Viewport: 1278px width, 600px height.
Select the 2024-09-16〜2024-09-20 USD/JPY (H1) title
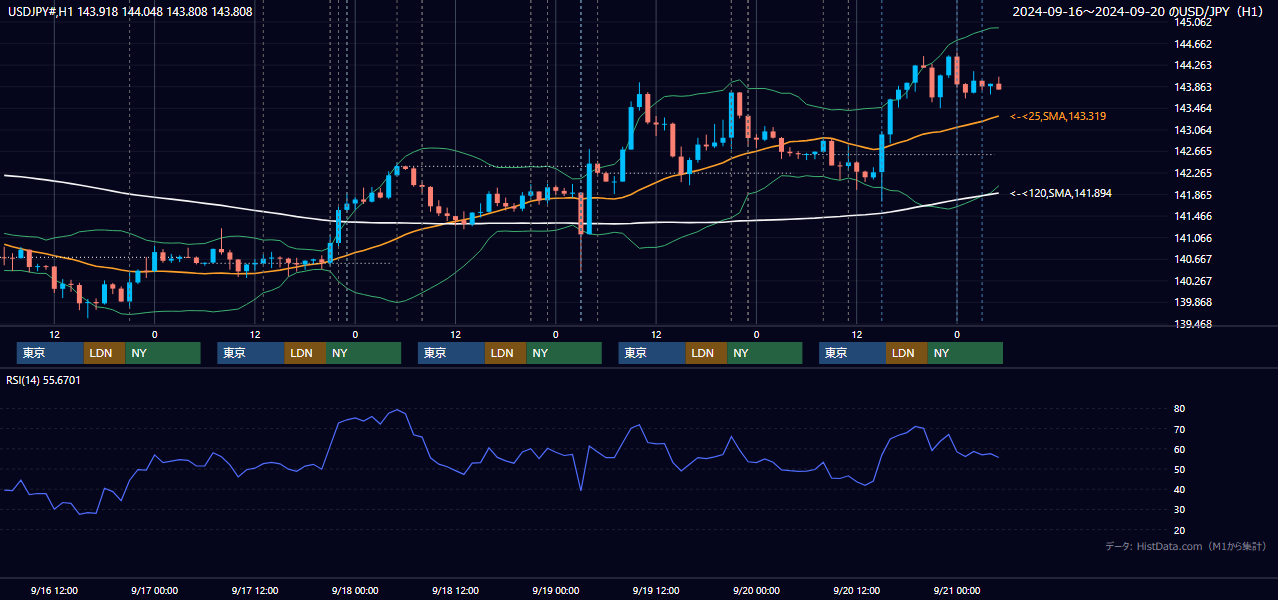point(1139,11)
